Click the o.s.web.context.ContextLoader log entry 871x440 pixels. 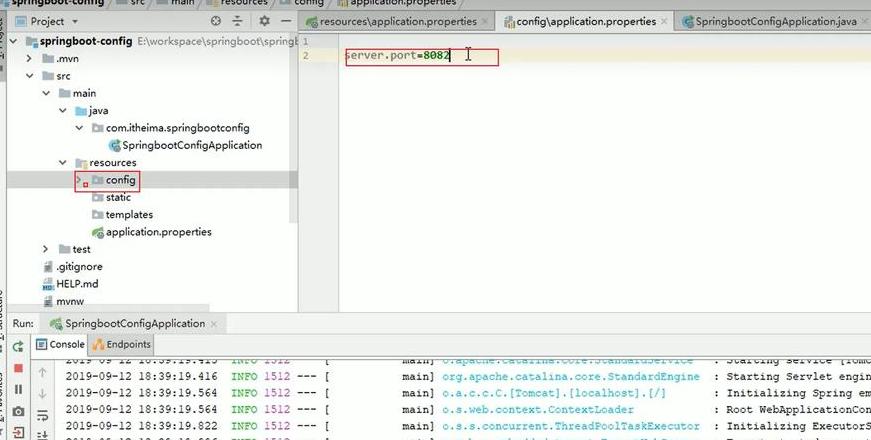coord(538,409)
